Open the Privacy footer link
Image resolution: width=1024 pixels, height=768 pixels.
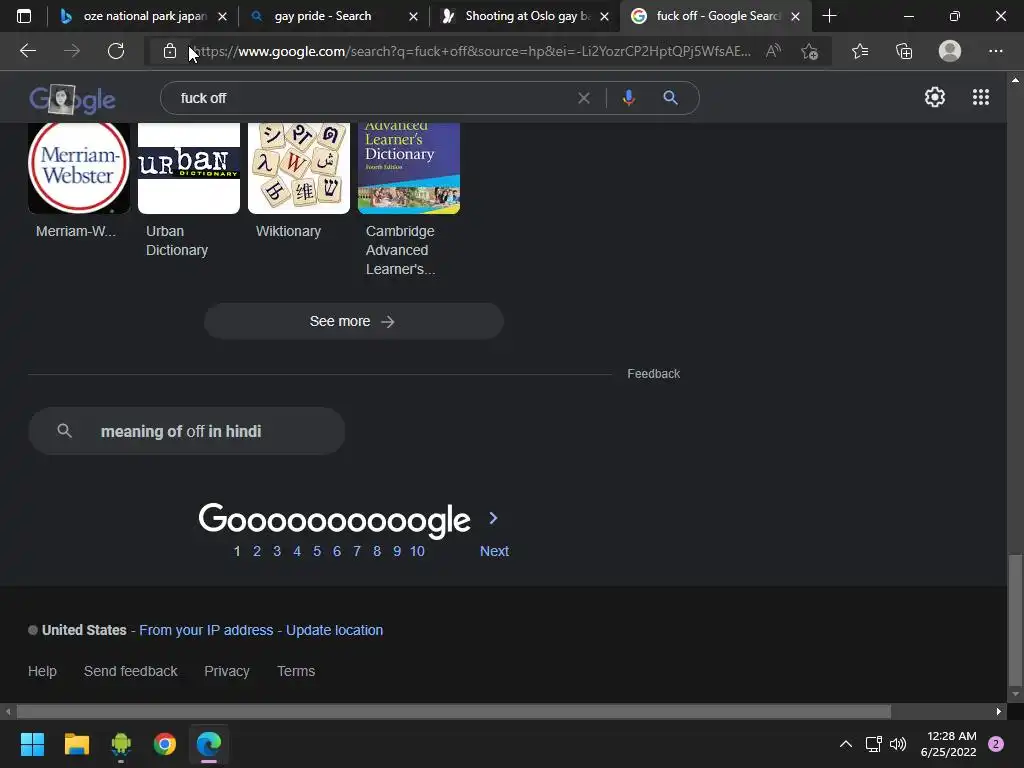point(227,671)
